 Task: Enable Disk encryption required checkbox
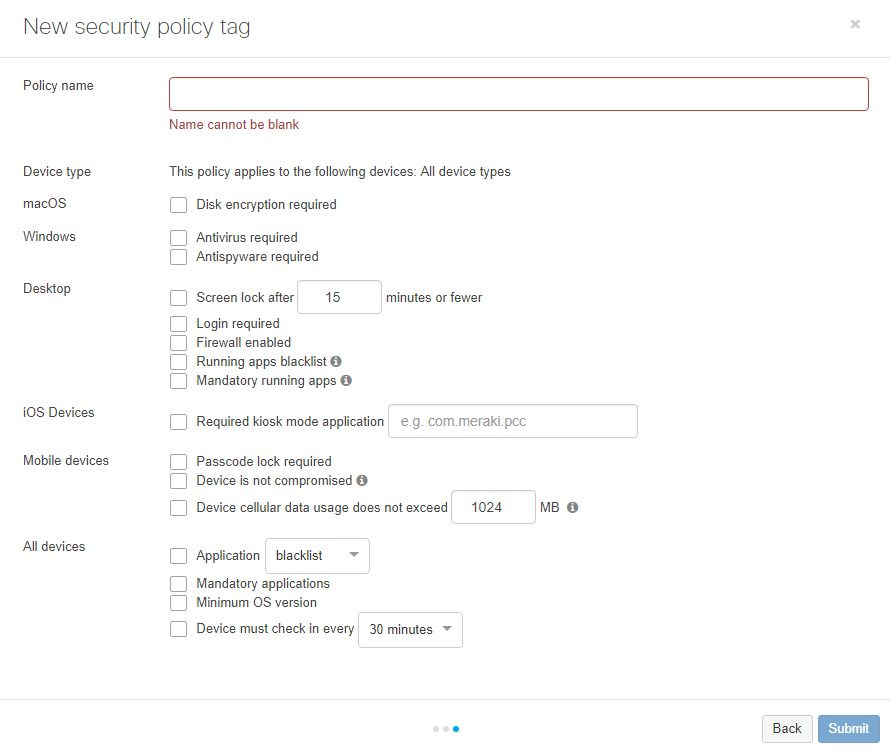(x=178, y=205)
